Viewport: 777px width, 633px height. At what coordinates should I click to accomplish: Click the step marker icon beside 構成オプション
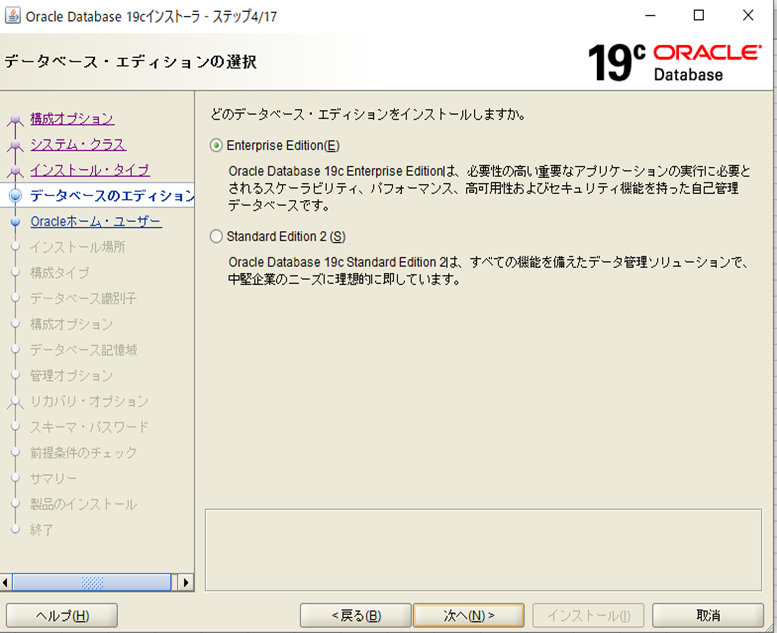click(14, 120)
